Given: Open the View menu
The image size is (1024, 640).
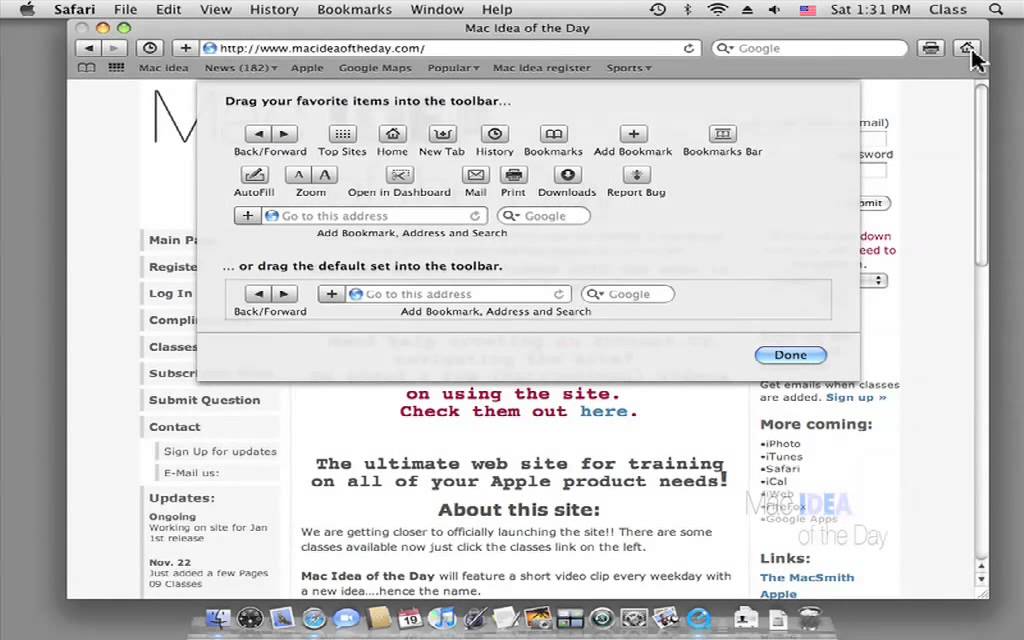Looking at the screenshot, I should pyautogui.click(x=216, y=10).
